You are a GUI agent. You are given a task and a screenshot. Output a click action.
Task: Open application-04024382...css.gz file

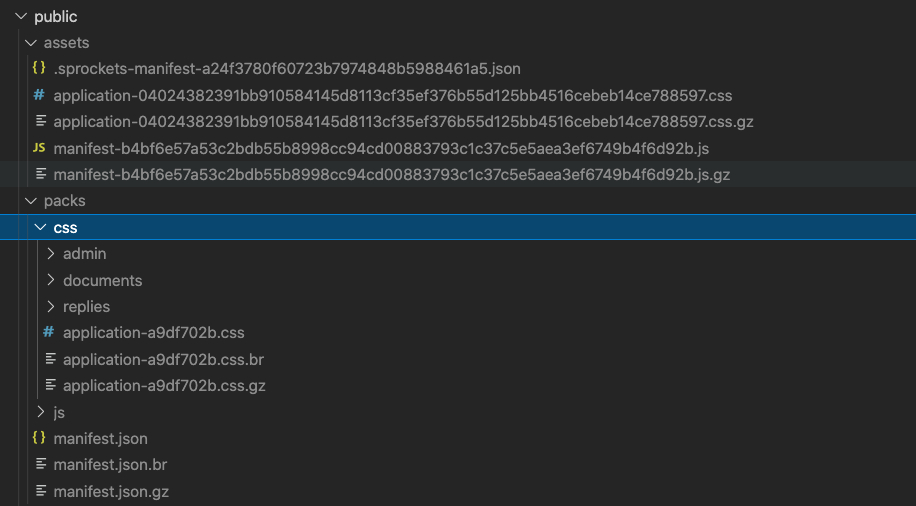click(x=403, y=122)
